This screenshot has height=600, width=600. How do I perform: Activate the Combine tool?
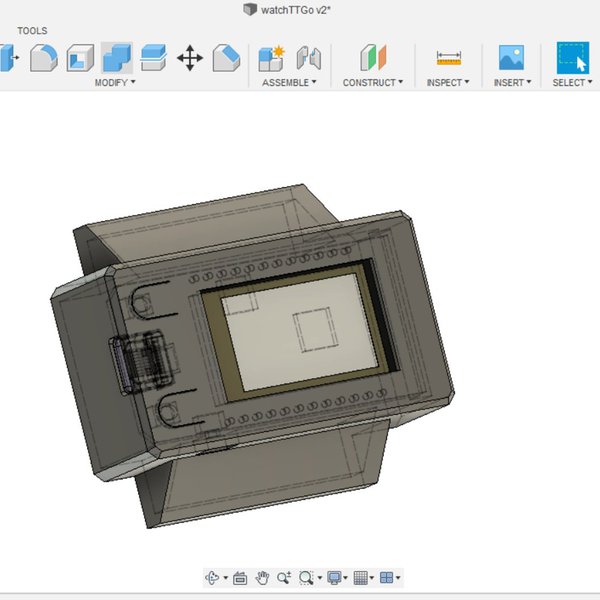(x=116, y=58)
